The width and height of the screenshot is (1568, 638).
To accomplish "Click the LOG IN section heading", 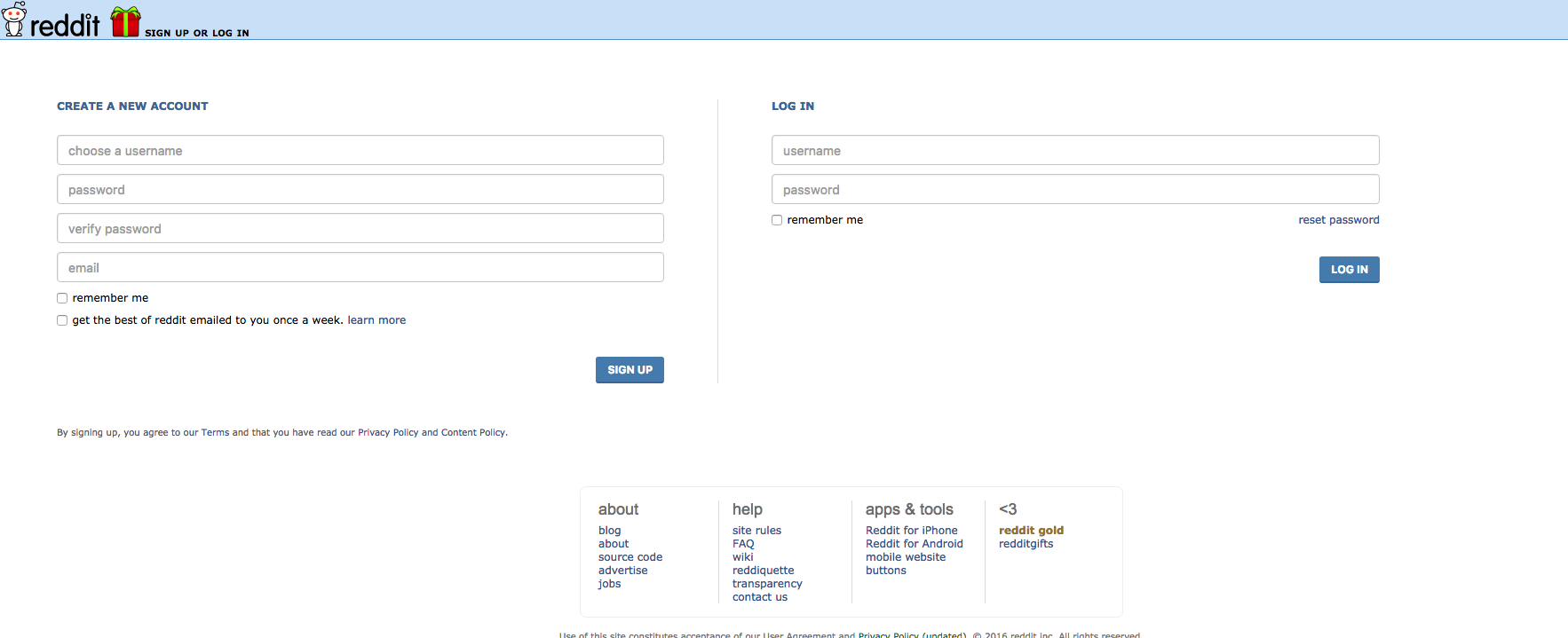I will [793, 106].
